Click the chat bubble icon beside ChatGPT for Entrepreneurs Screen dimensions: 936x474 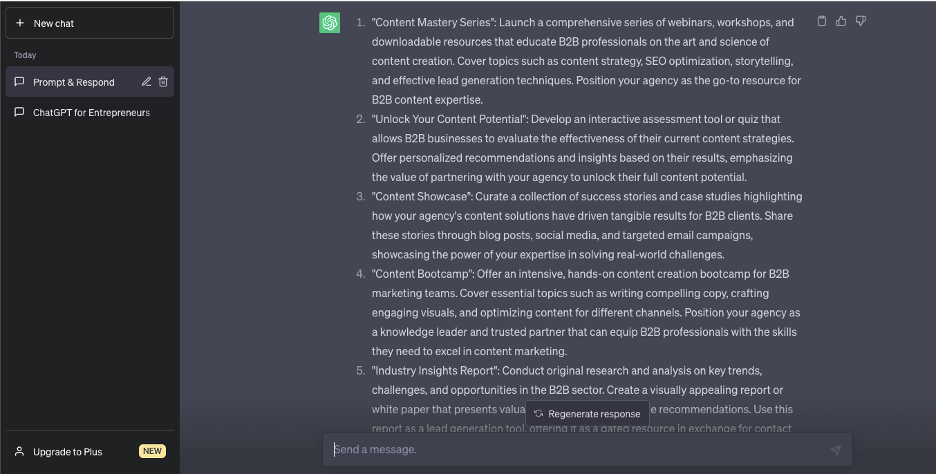[19, 112]
